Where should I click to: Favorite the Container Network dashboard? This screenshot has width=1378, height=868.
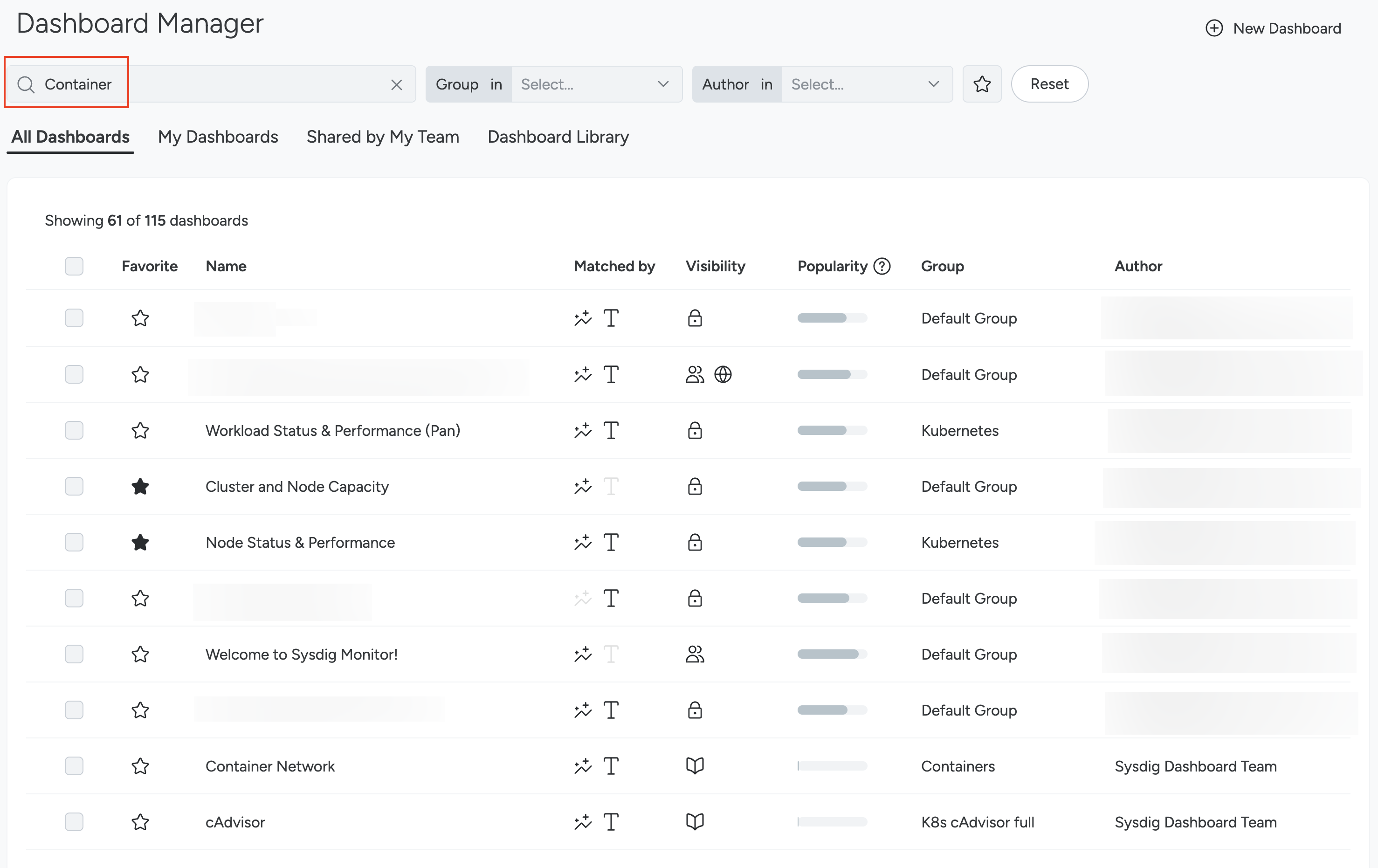pyautogui.click(x=140, y=766)
